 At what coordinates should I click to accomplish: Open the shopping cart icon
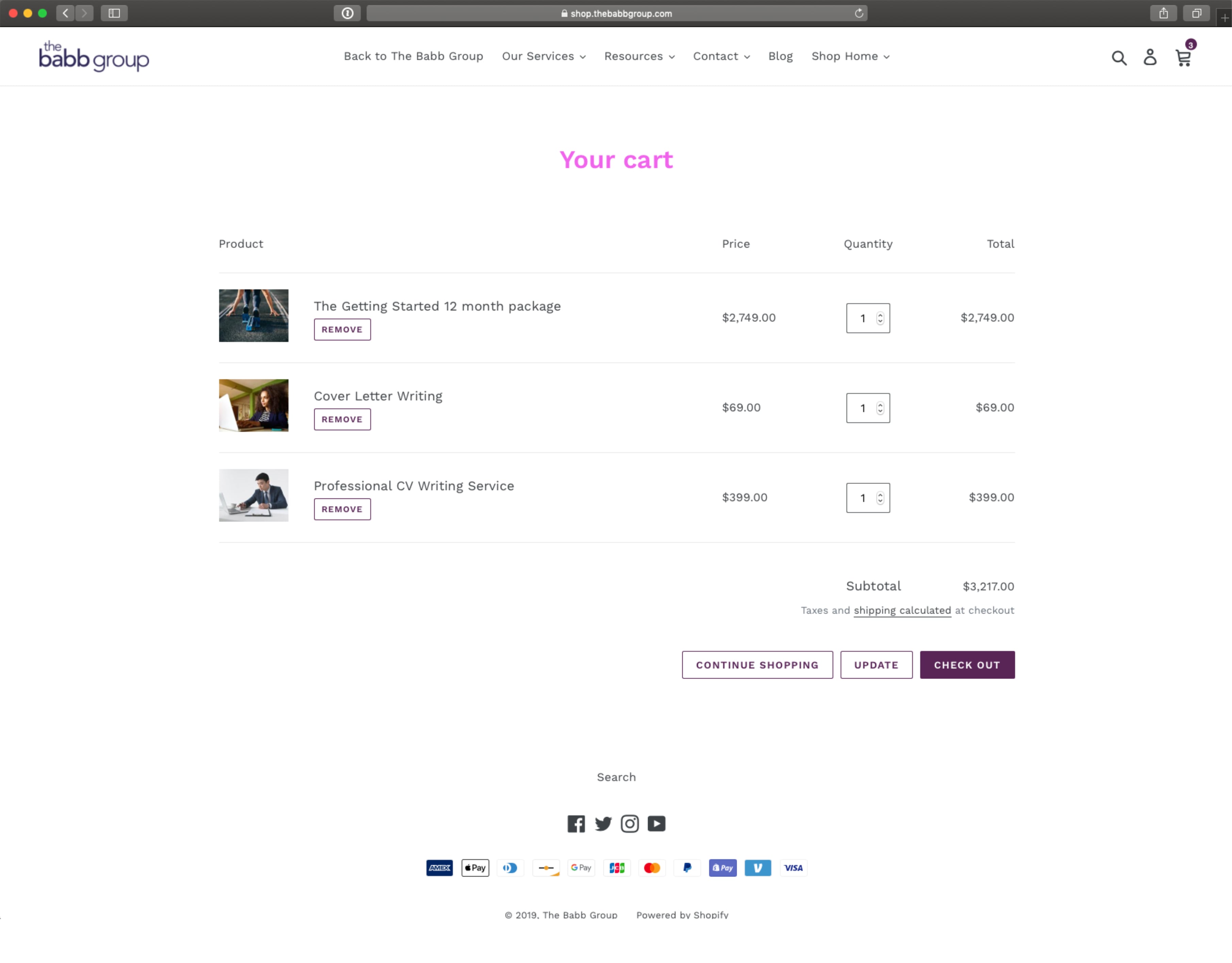pyautogui.click(x=1183, y=58)
